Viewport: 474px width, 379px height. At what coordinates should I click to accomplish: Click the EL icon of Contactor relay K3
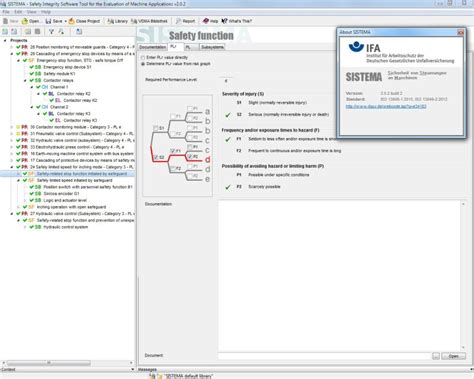point(58,120)
